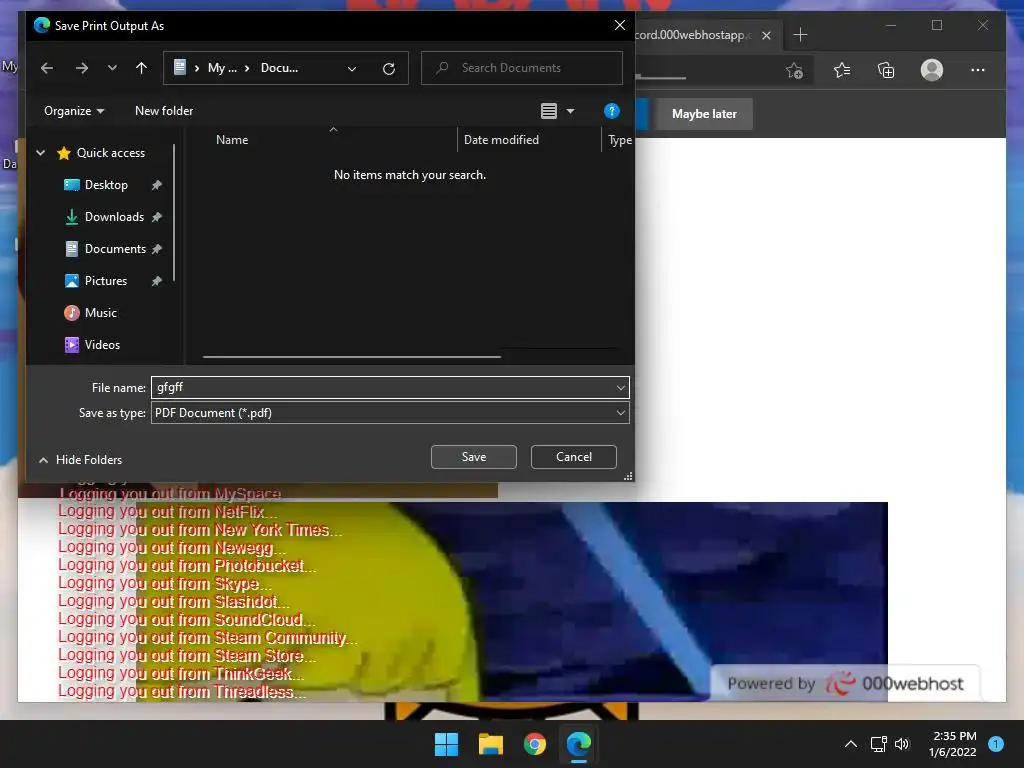
Task: Open Save dialog help
Action: pos(611,111)
